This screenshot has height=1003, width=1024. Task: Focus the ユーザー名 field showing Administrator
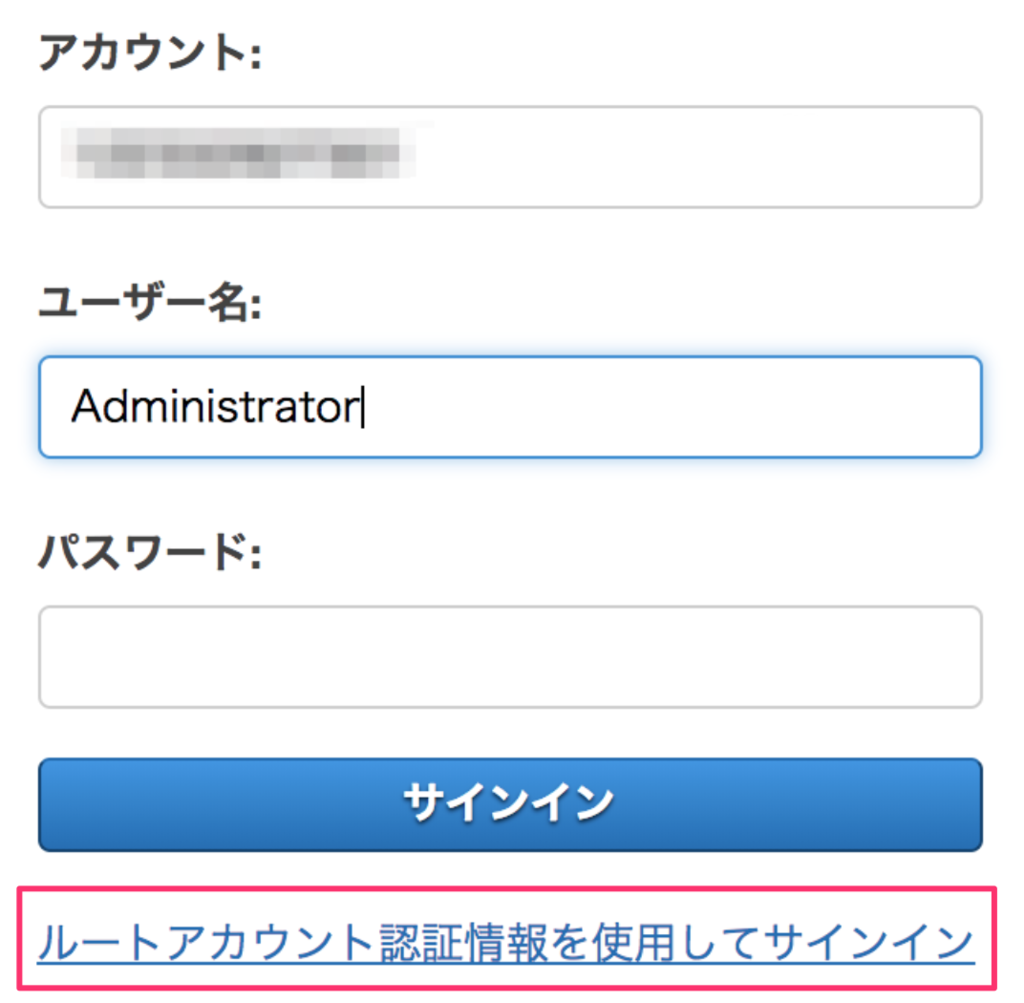510,406
